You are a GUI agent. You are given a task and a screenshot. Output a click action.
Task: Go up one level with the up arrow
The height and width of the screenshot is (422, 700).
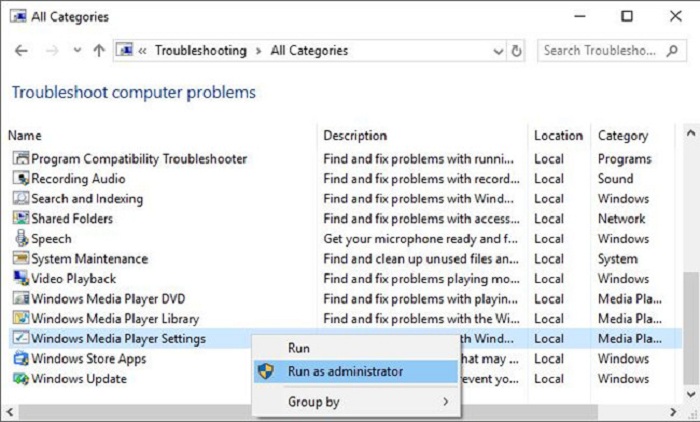(99, 50)
